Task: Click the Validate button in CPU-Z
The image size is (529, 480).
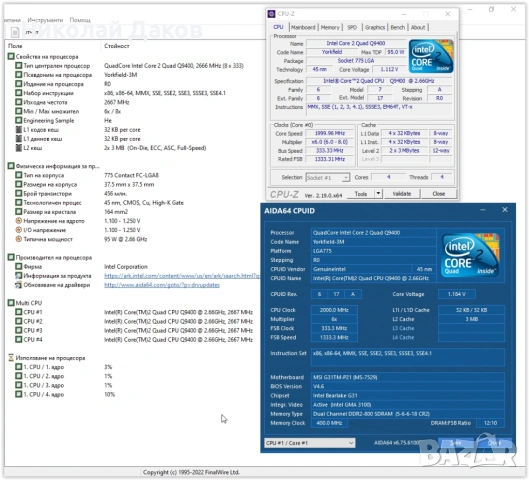Action: (401, 194)
